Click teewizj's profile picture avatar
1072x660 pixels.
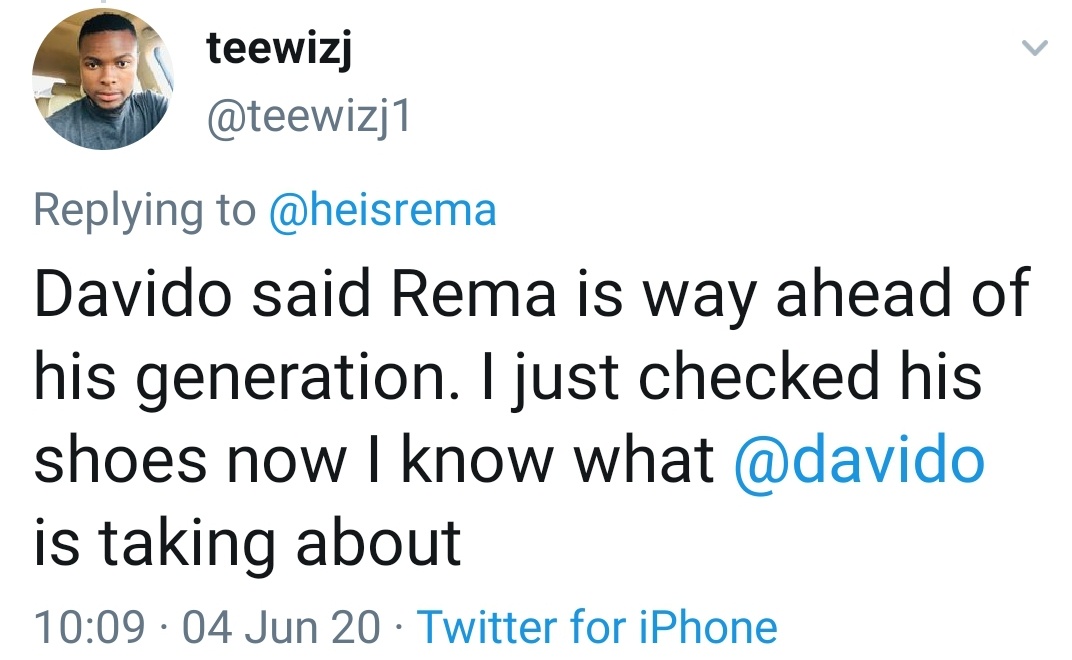[x=103, y=81]
